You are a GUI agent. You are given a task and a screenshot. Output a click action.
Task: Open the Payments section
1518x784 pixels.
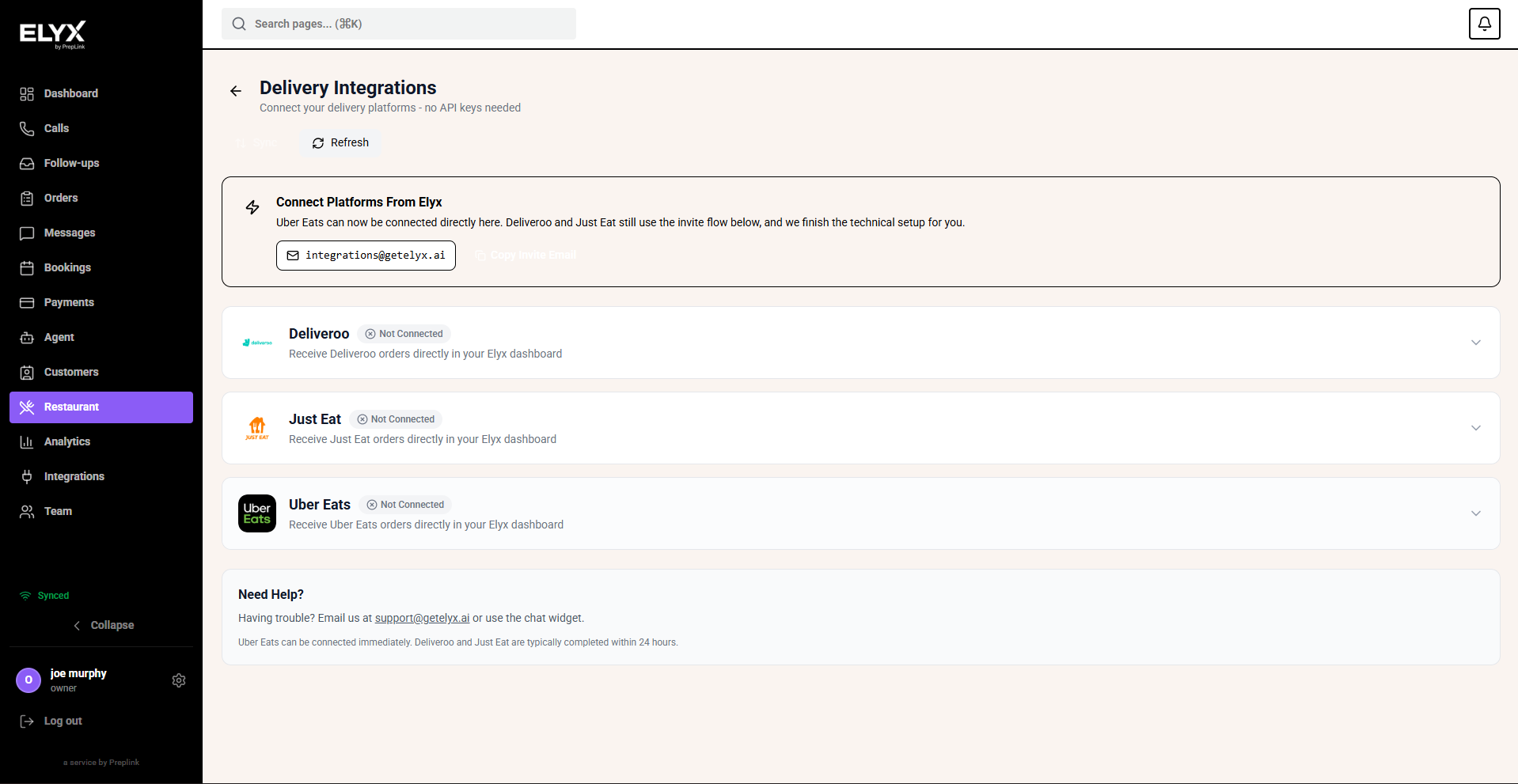101,303
